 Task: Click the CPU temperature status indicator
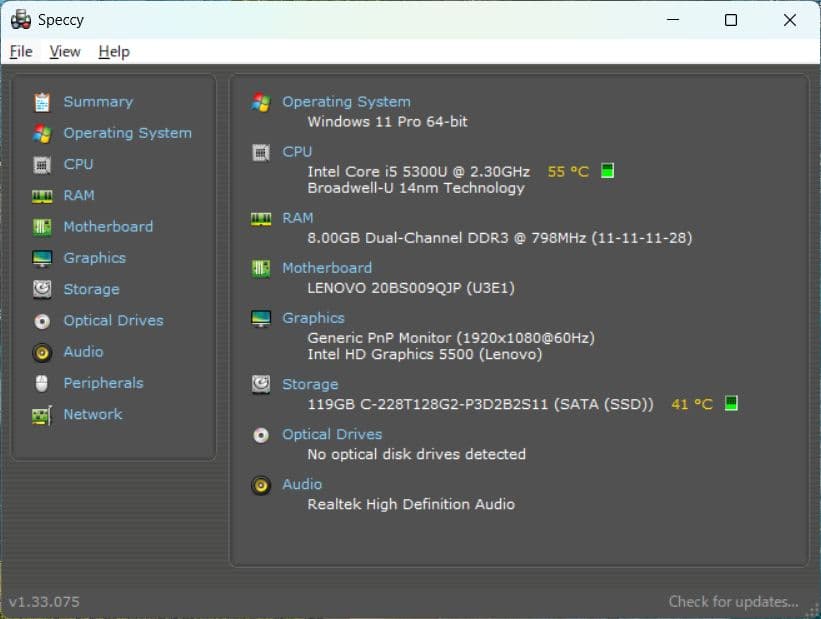click(606, 170)
